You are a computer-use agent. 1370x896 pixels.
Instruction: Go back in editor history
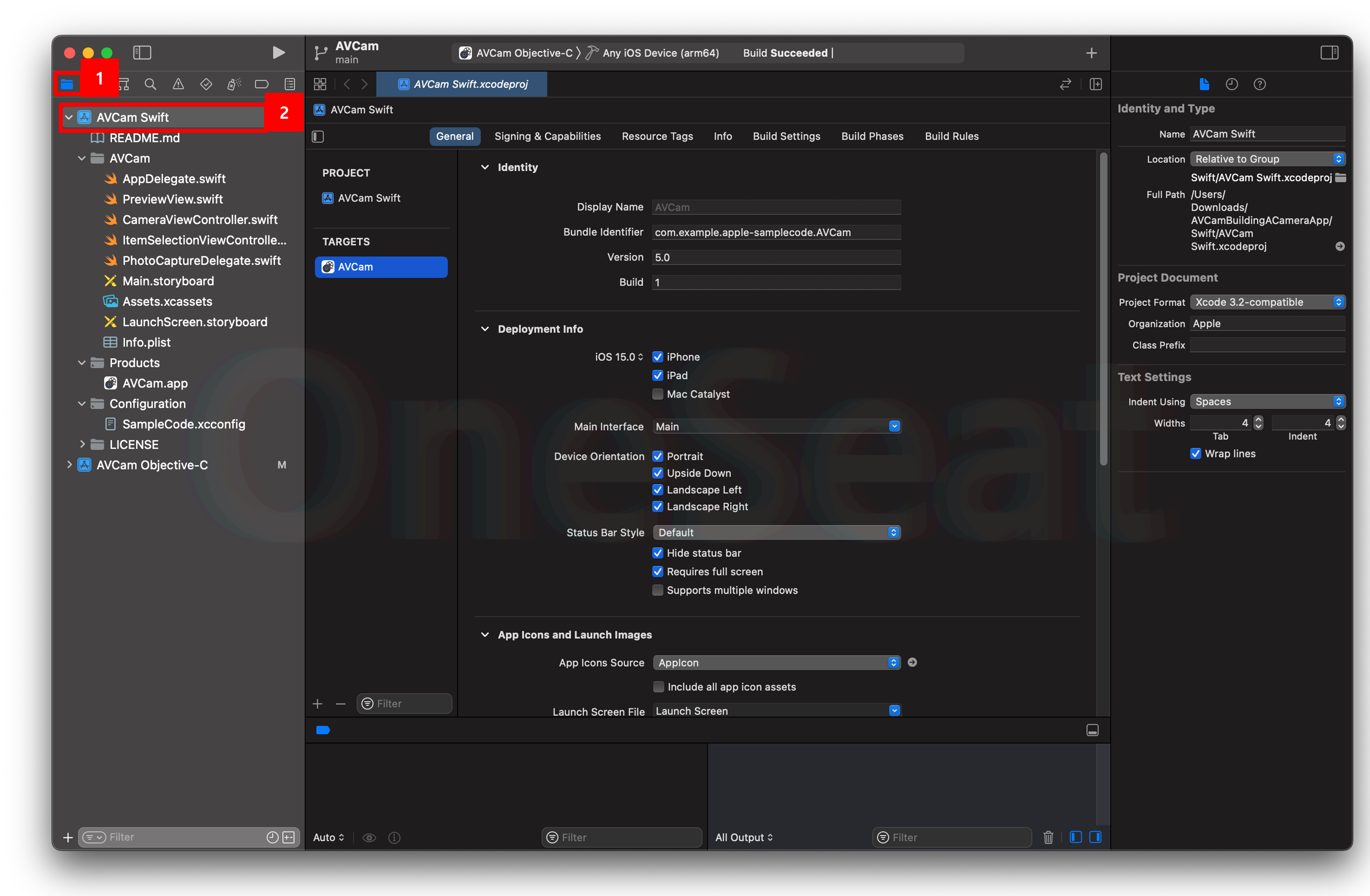pos(347,84)
